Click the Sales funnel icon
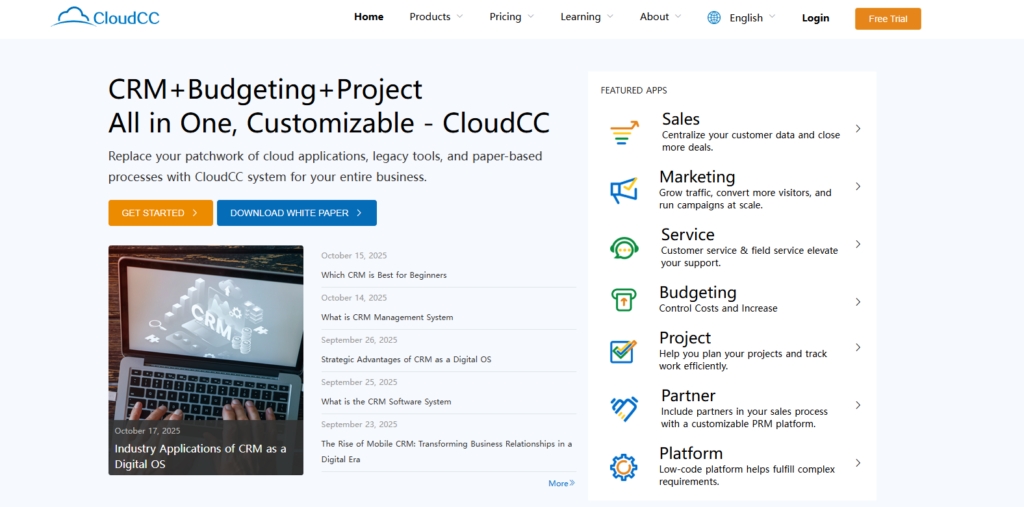Viewport: 1024px width, 507px height. point(624,132)
